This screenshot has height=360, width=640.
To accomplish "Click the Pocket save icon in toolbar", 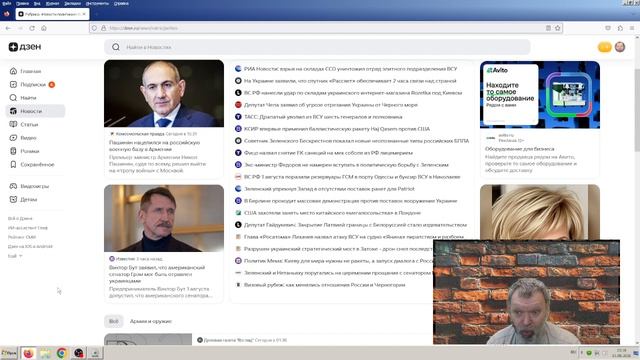I will (x=608, y=28).
